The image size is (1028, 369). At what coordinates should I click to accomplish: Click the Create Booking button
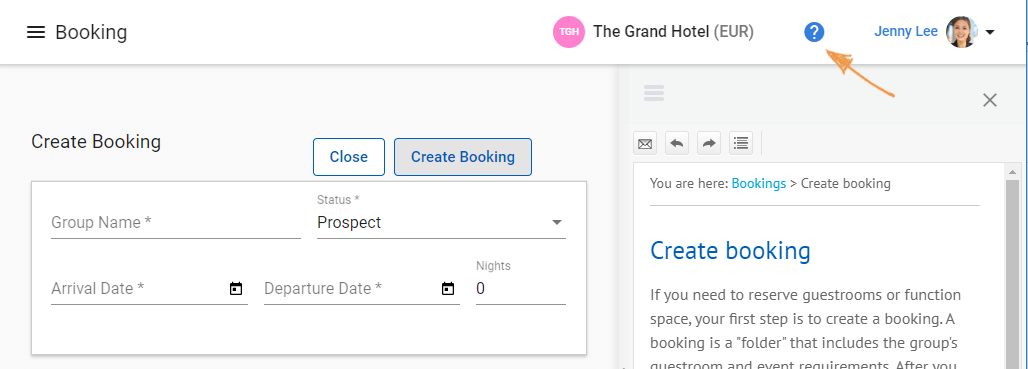point(463,157)
